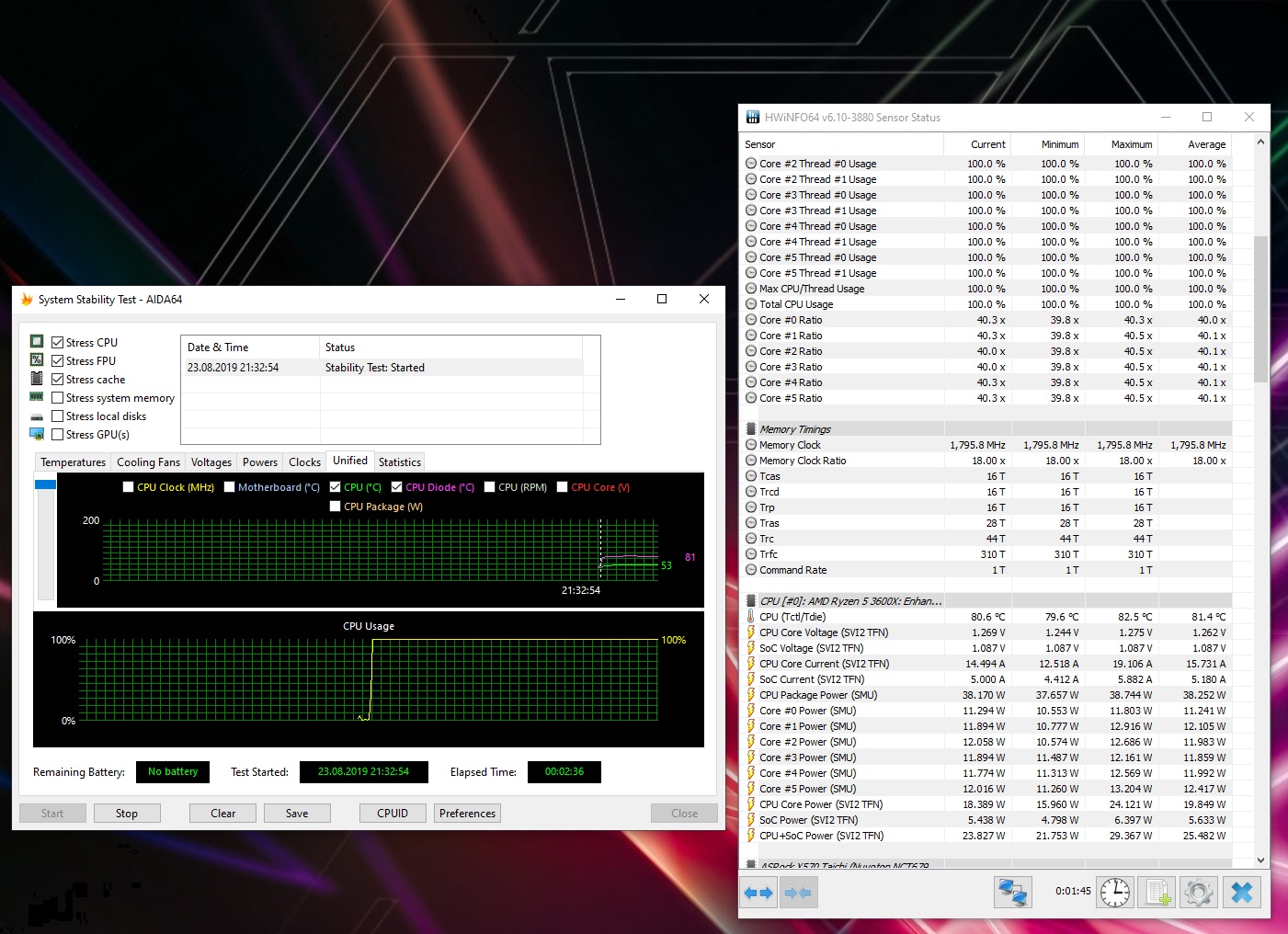Click the Minimum column header in HWiNFO
The image size is (1288, 934).
point(1048,144)
